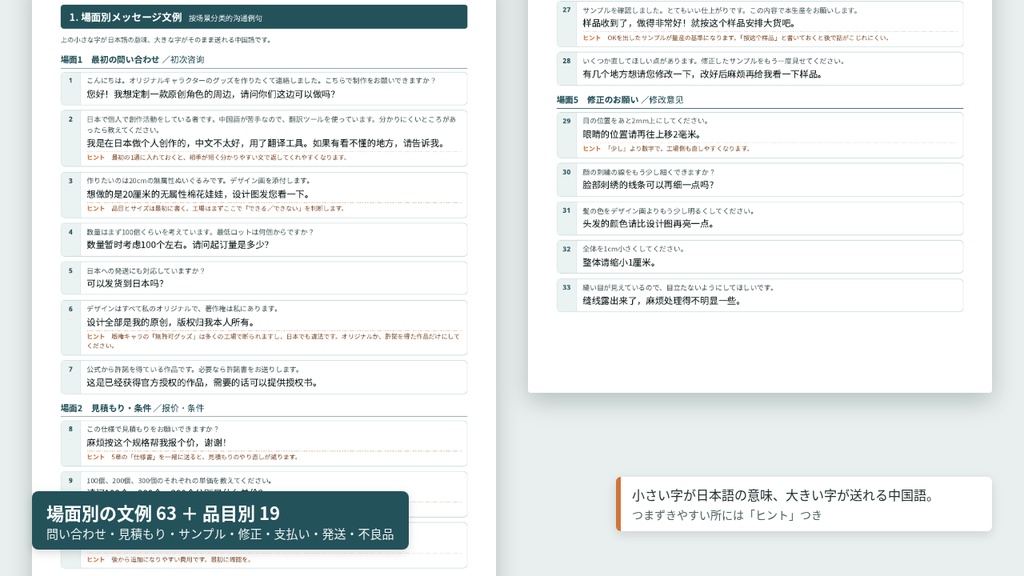Select the banner subtitle starting "問い合わせ・見積もり・サンプル"
This screenshot has height=576, width=1024.
[220, 534]
